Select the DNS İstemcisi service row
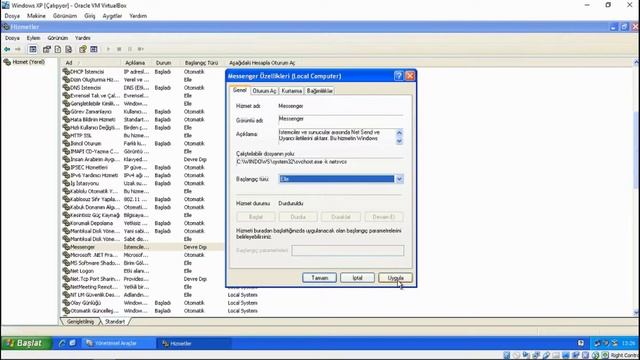640x360 pixels. point(142,88)
